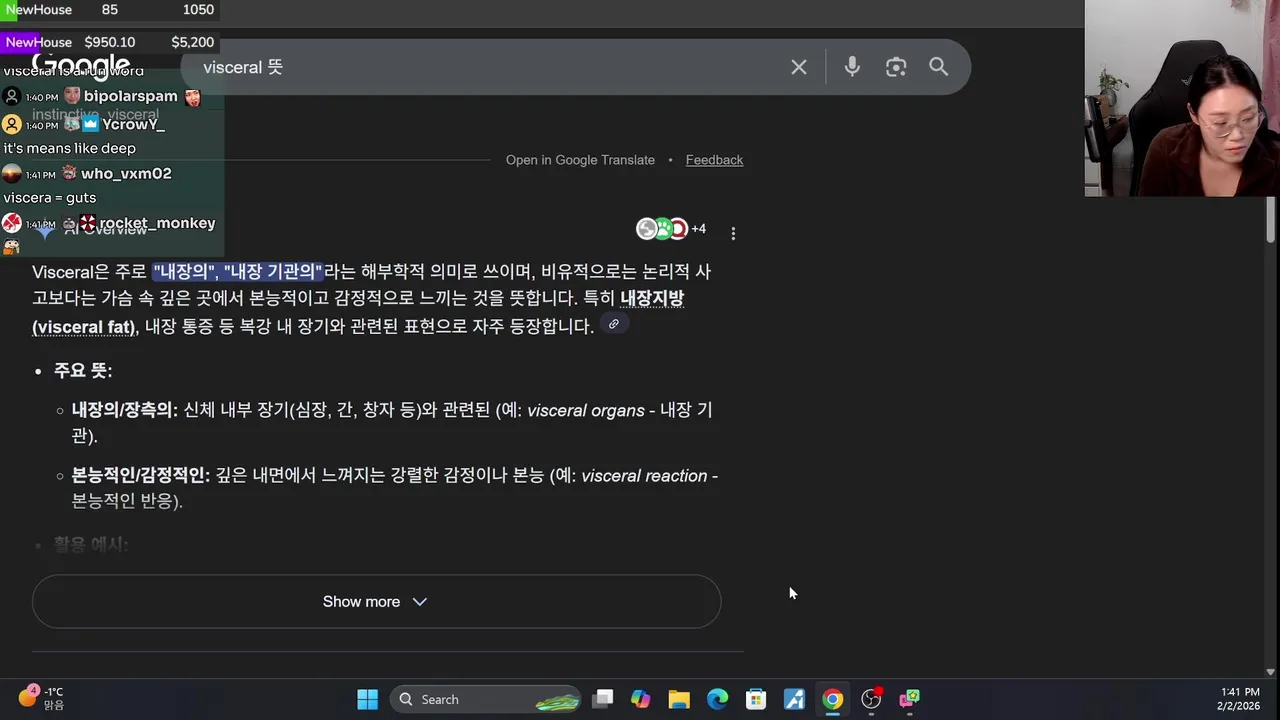Viewport: 1280px width, 720px height.
Task: Click the Google logo
Action: (80, 66)
